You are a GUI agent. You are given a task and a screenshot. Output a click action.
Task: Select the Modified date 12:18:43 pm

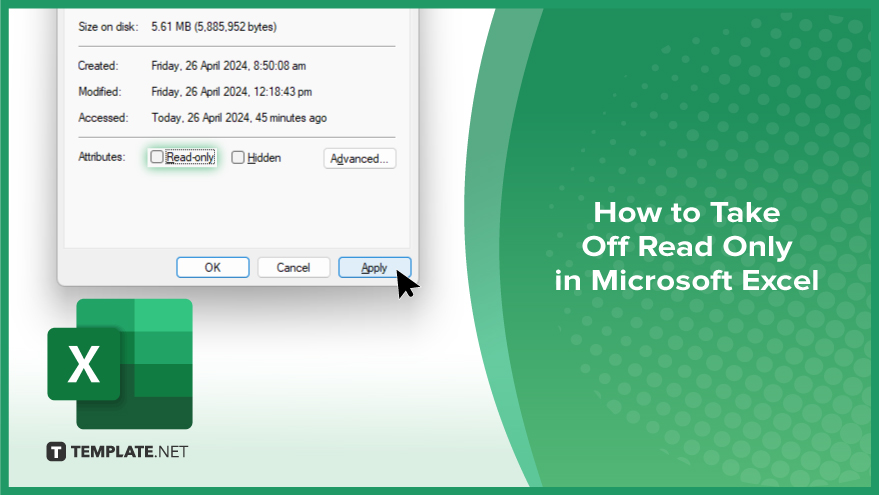tap(231, 91)
